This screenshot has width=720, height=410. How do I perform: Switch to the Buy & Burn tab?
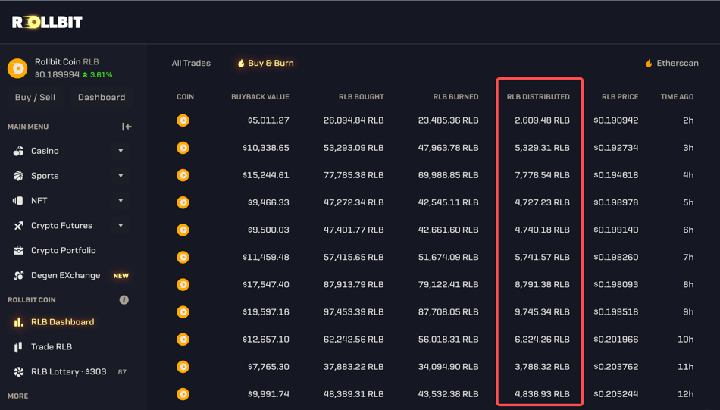pos(265,63)
